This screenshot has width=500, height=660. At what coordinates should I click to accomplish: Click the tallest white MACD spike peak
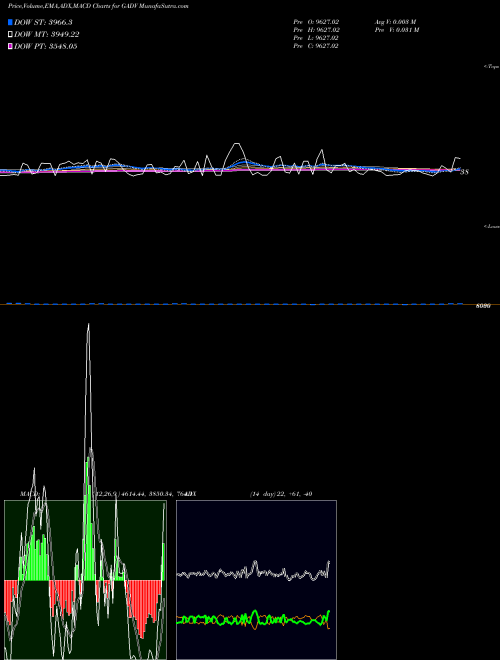coord(88,325)
